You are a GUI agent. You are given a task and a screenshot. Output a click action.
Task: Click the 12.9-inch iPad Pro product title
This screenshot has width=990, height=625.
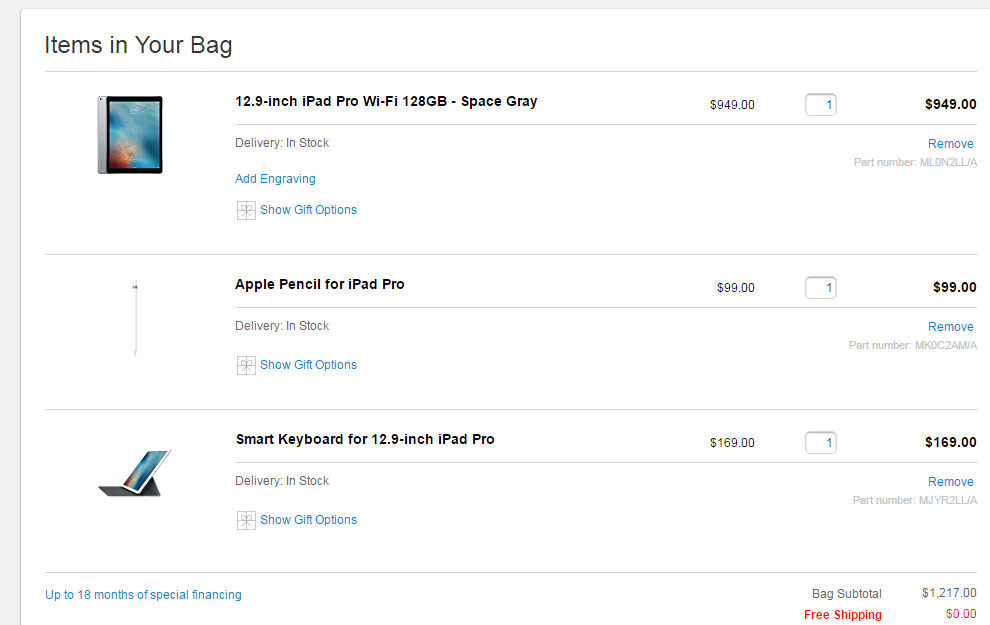click(x=386, y=101)
